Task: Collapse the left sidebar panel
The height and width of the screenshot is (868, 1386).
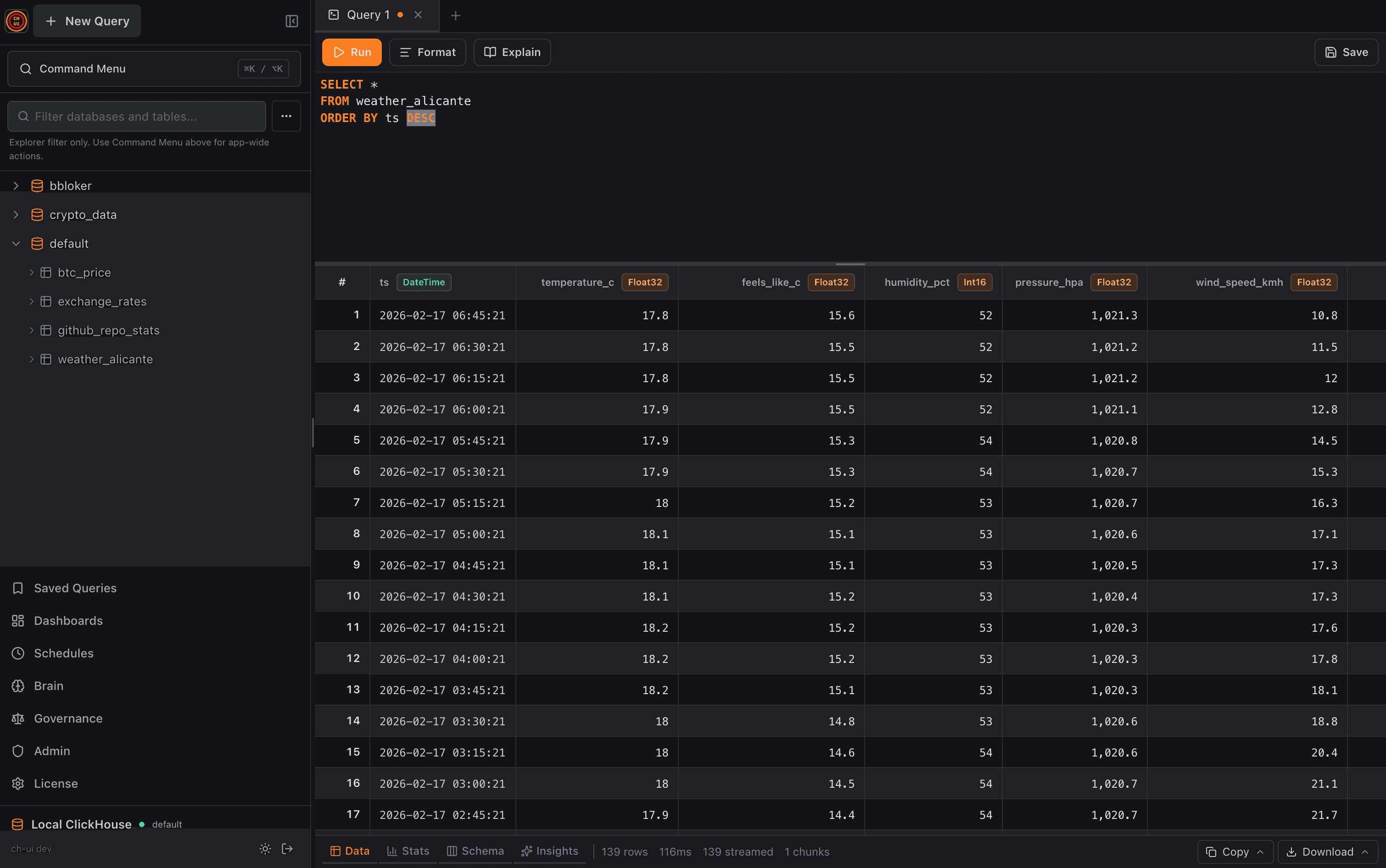Action: pyautogui.click(x=292, y=21)
